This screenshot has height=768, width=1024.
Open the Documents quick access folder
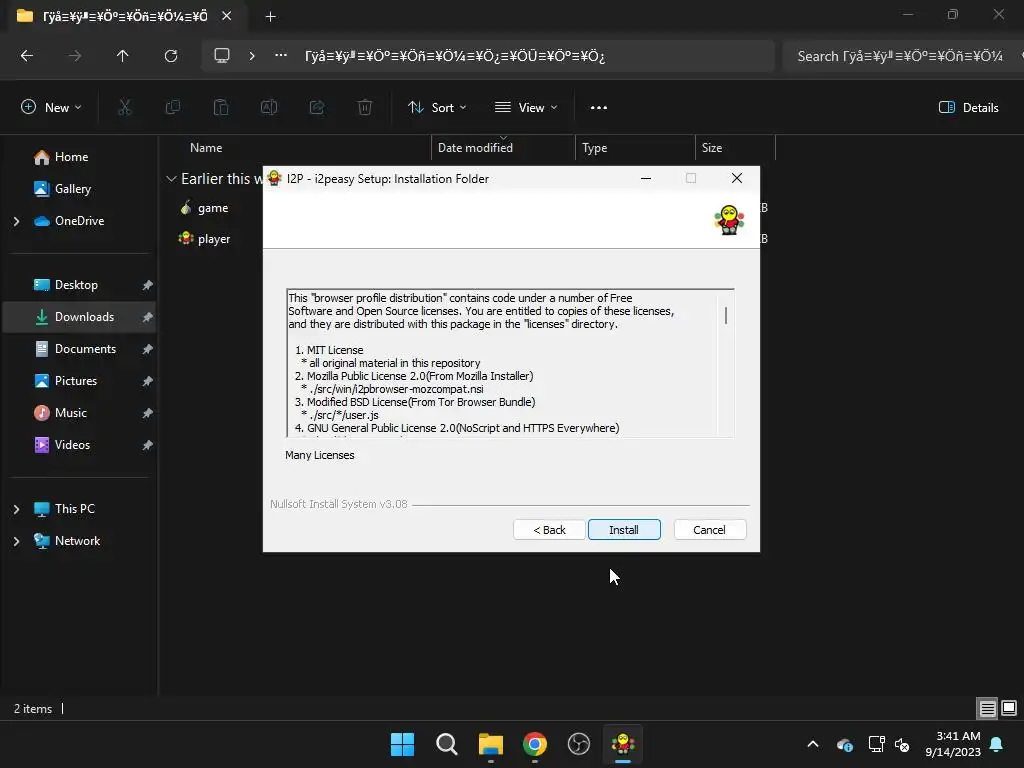coord(85,349)
